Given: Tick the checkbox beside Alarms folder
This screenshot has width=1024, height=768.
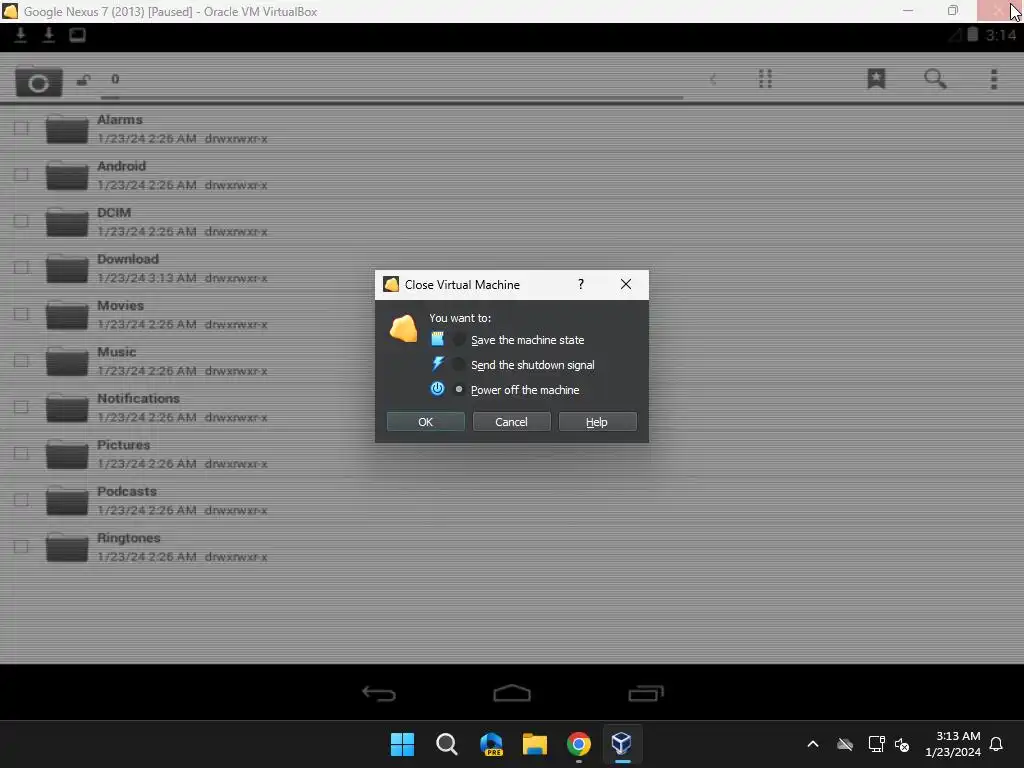Looking at the screenshot, I should point(21,128).
